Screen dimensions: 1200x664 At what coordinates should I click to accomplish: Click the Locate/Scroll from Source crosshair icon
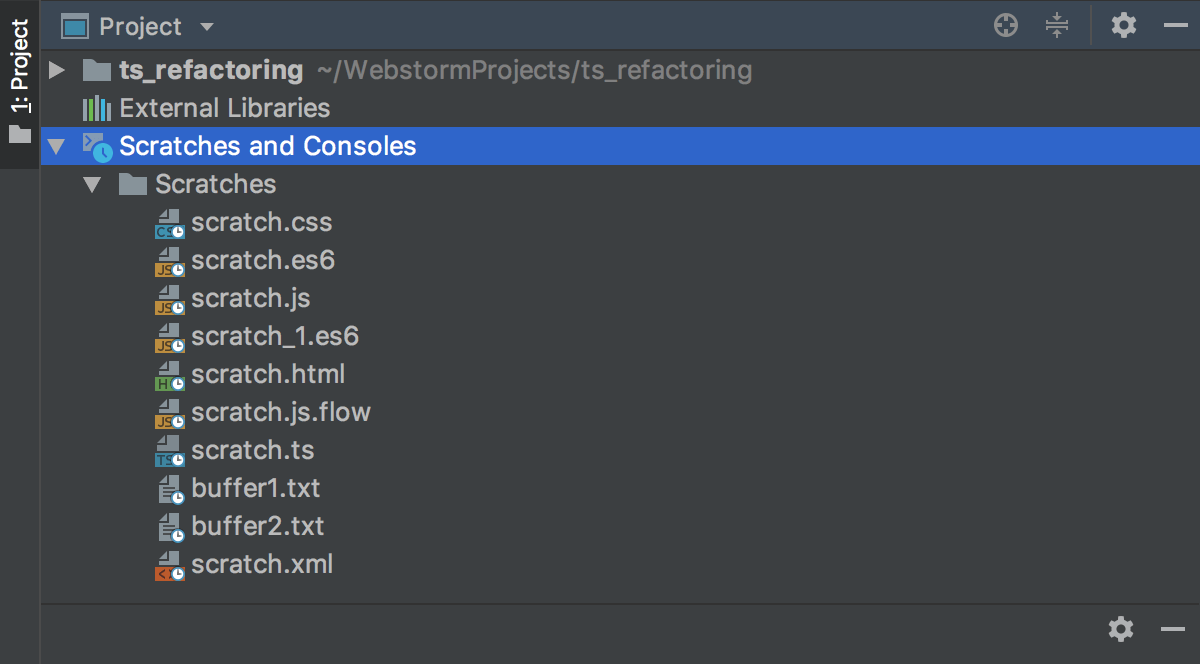(x=1006, y=26)
